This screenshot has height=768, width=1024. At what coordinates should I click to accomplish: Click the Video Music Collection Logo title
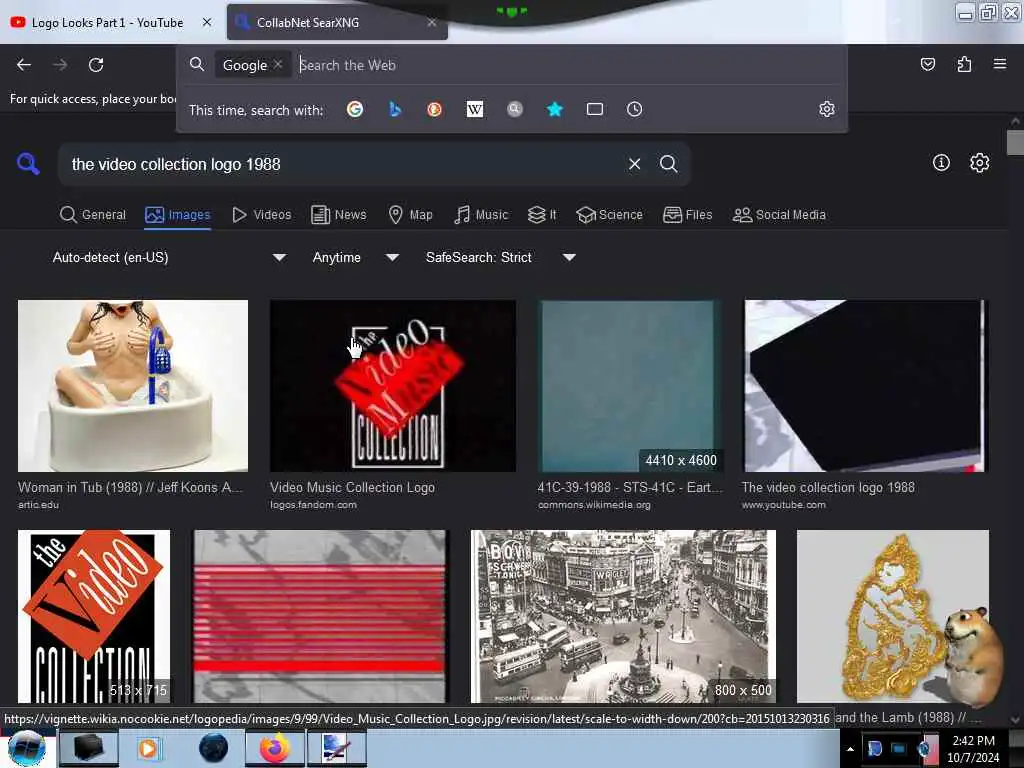(x=352, y=487)
